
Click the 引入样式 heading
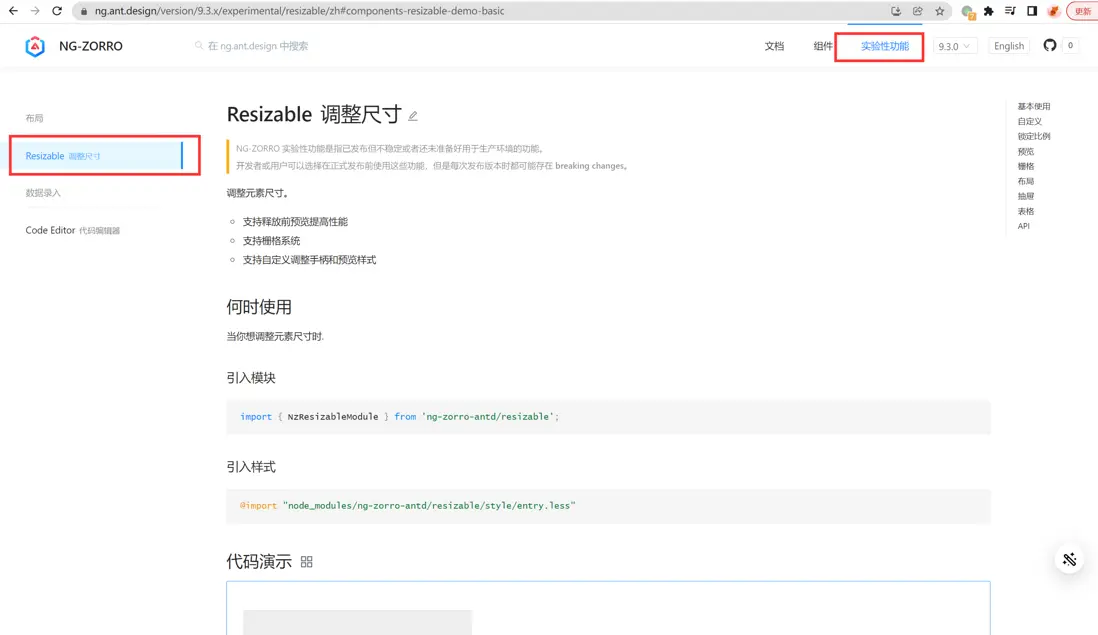pyautogui.click(x=251, y=467)
